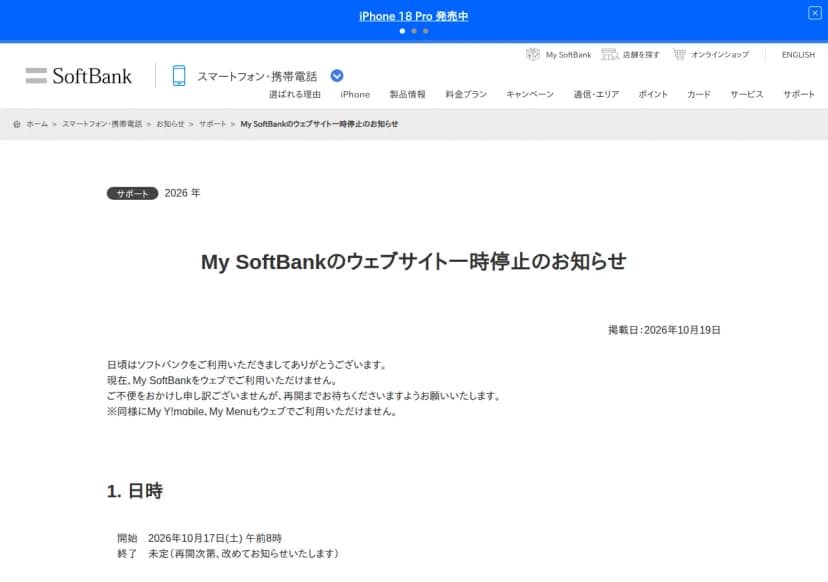The image size is (828, 582).
Task: Go to サポート breadcrumb
Action: (x=212, y=124)
